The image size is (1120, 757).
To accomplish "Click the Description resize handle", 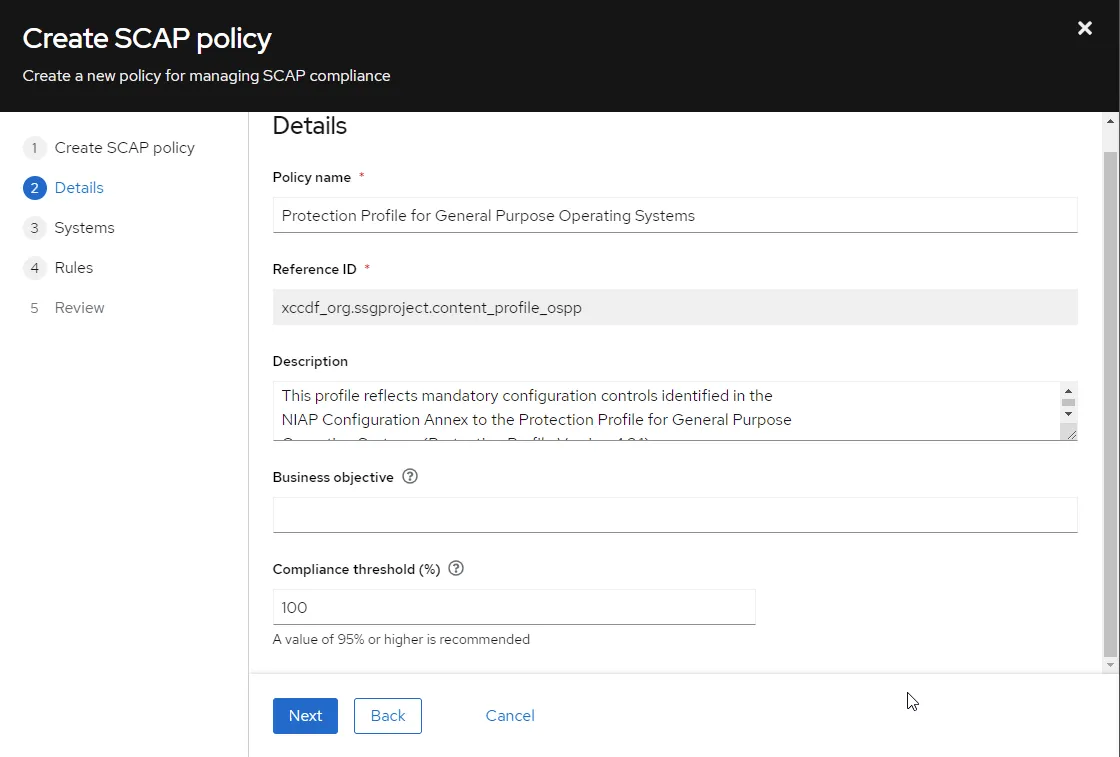I will [1071, 433].
